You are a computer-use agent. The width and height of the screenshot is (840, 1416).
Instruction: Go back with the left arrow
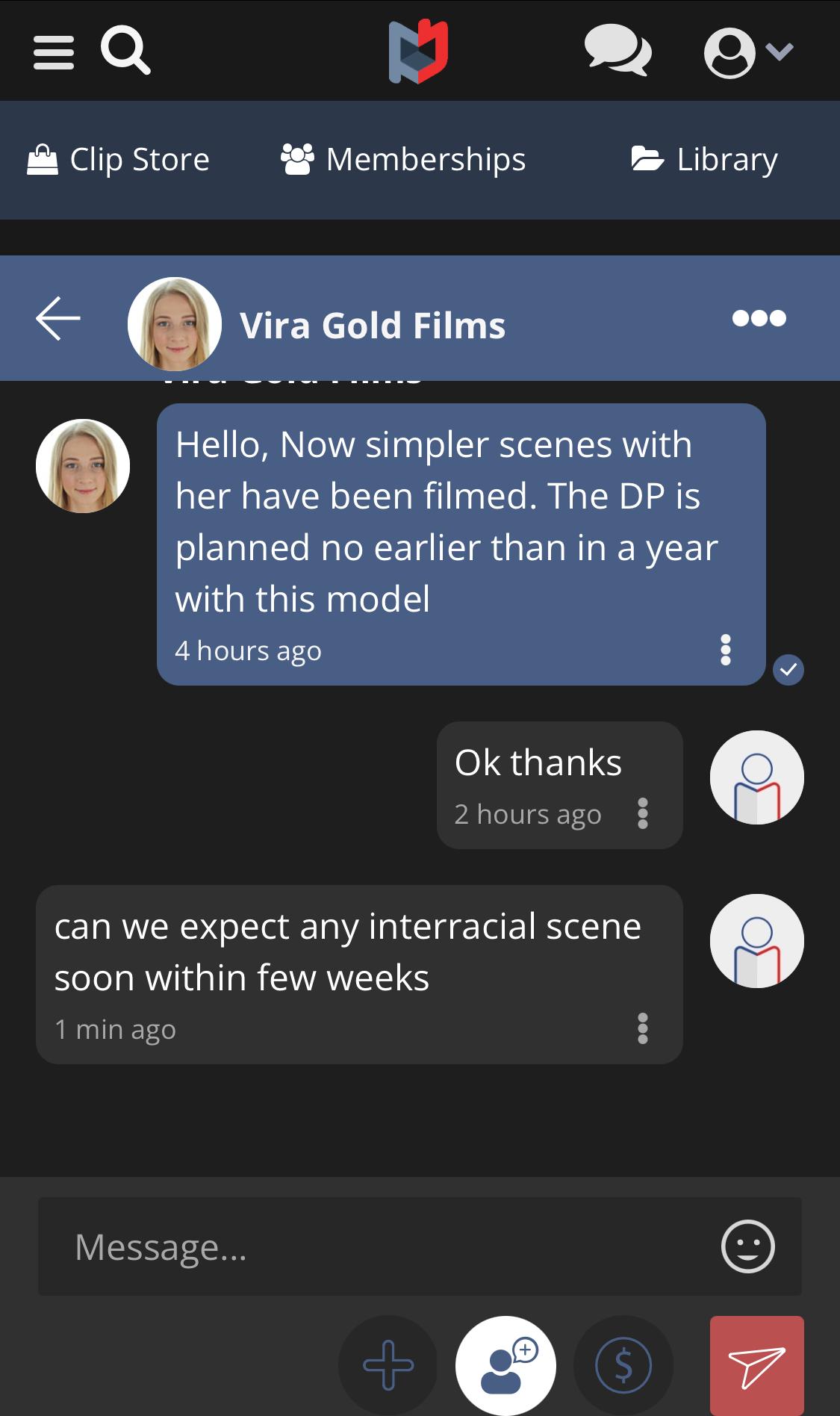pos(58,319)
